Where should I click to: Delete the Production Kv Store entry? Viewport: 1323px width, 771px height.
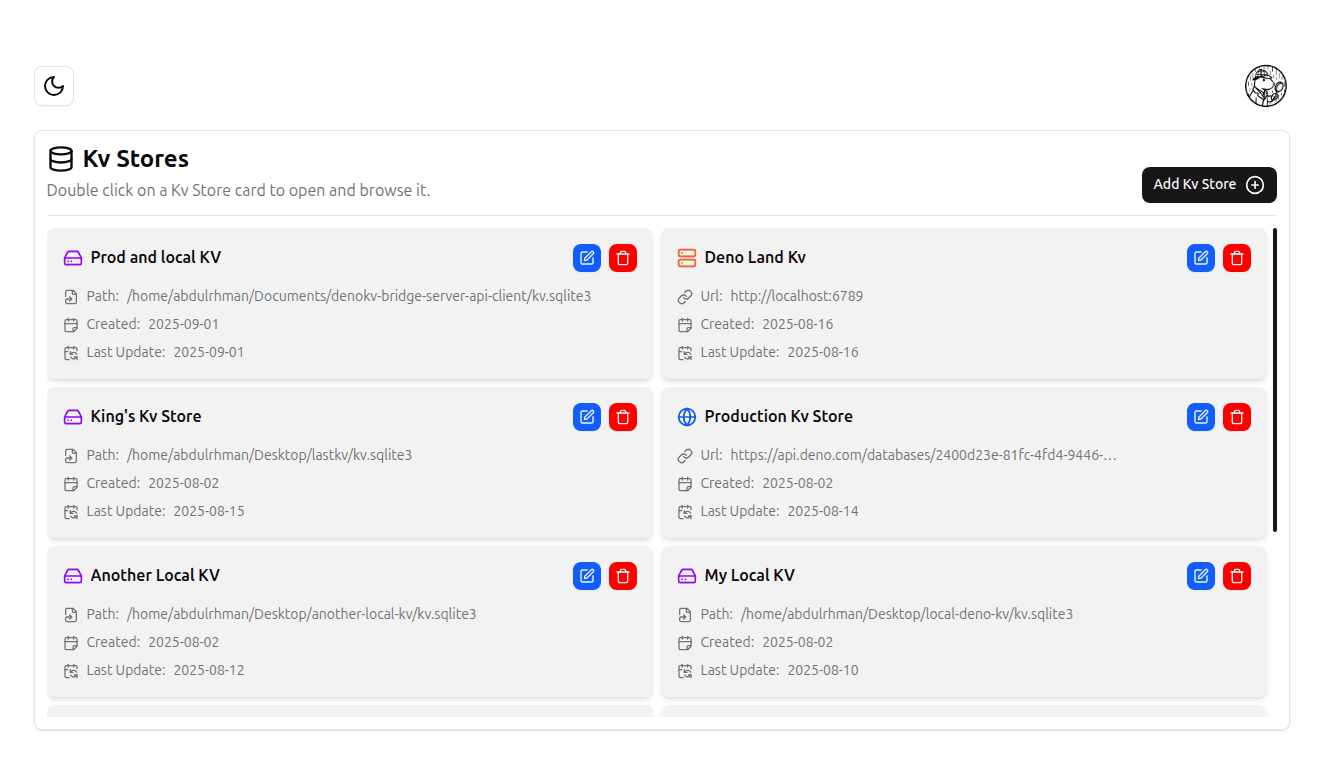[1237, 417]
